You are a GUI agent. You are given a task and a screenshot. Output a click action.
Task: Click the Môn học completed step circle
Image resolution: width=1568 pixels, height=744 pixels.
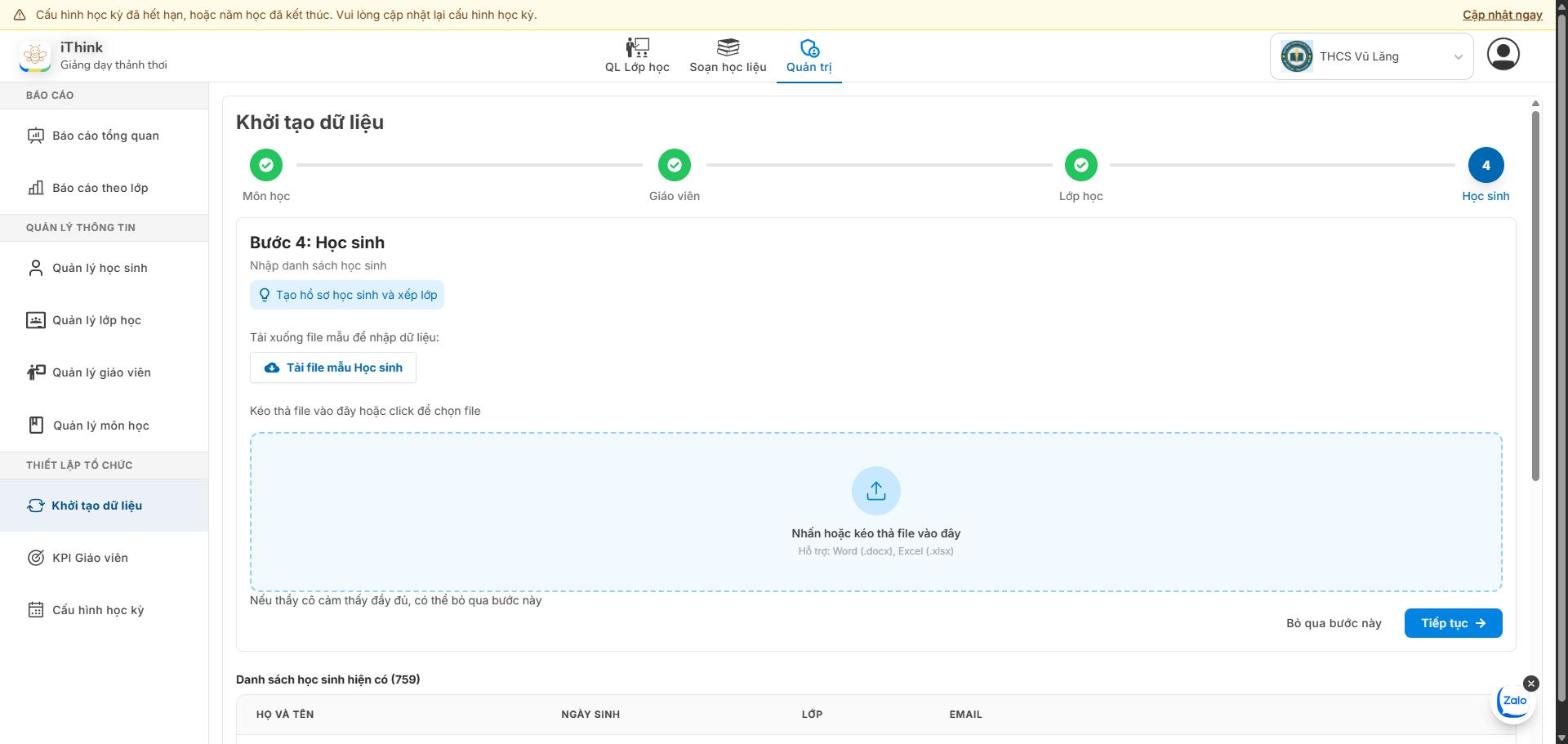266,165
